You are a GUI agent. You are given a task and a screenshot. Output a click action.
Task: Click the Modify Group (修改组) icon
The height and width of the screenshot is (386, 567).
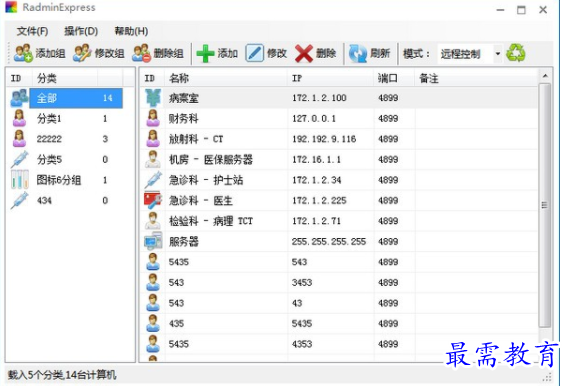[82, 53]
